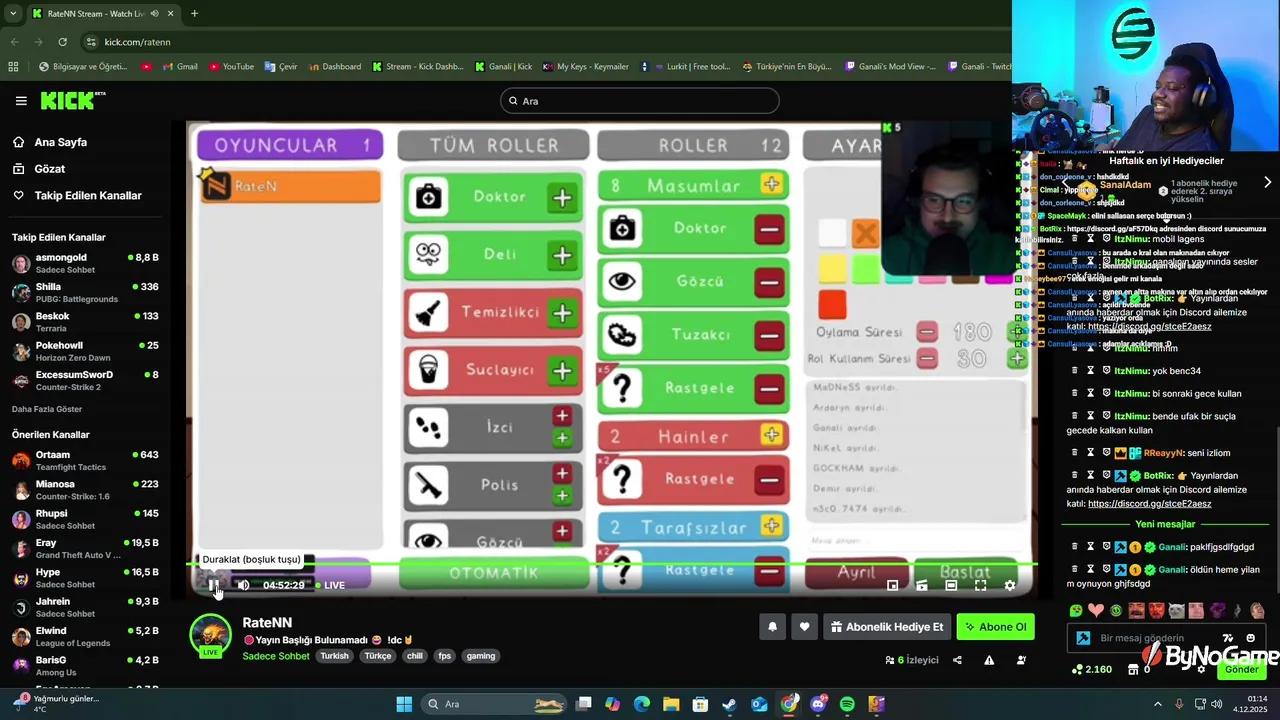1280x720 pixels.
Task: Send the chat message with Gönder
Action: pyautogui.click(x=1242, y=669)
